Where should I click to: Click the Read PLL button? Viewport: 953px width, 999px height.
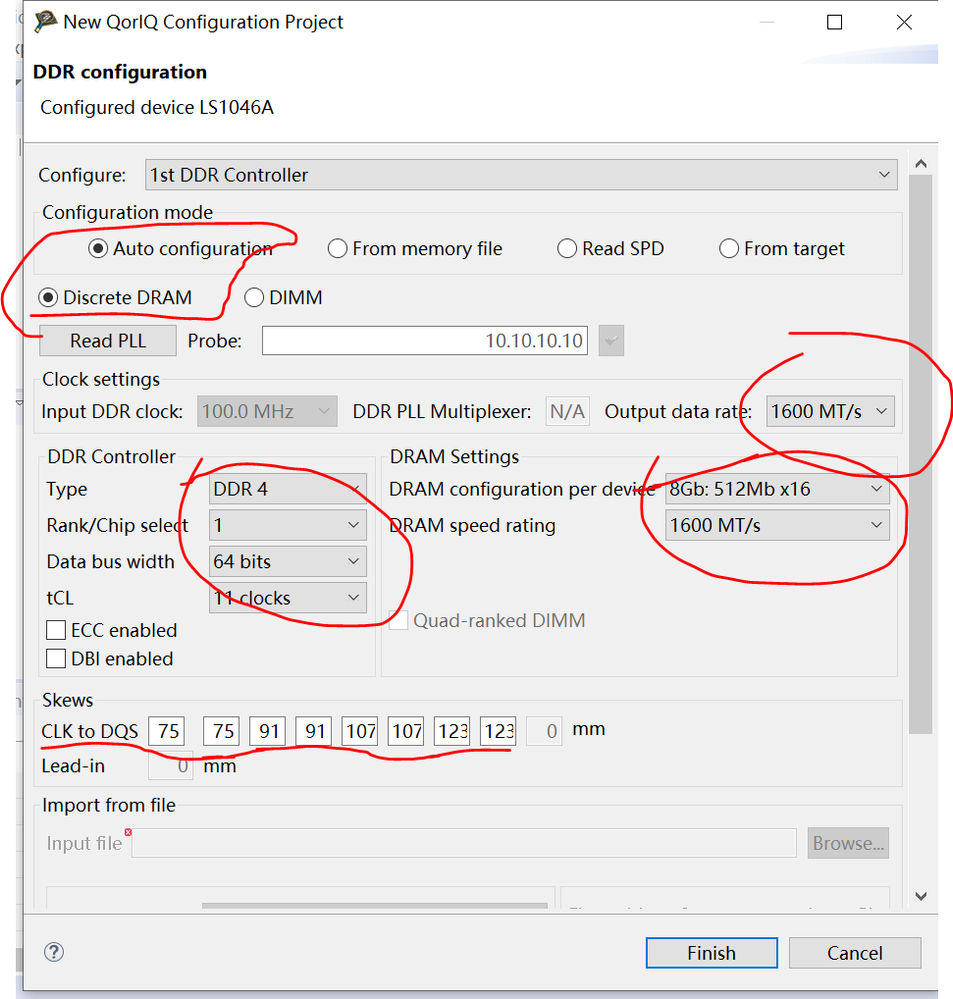click(x=108, y=341)
